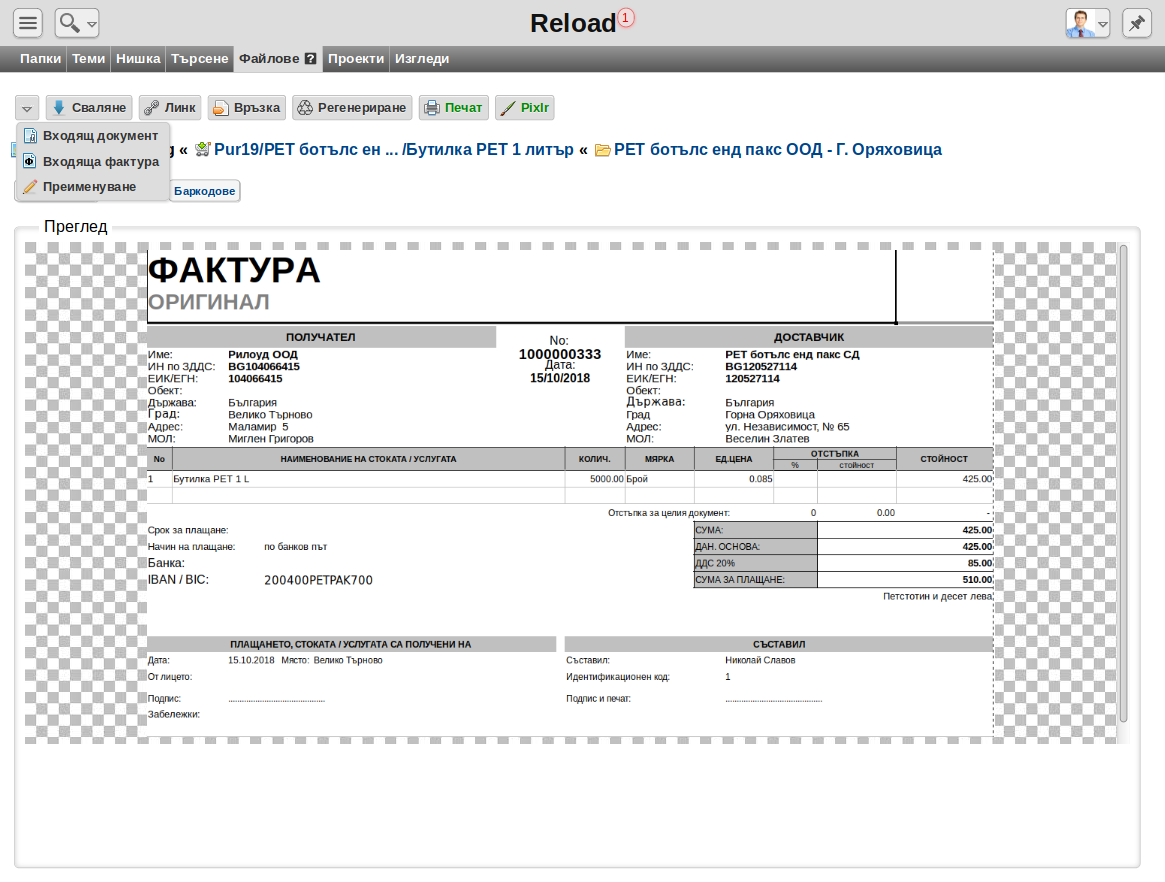Click the pin icon at top right
Screen dimensions: 1165x882
1137,23
